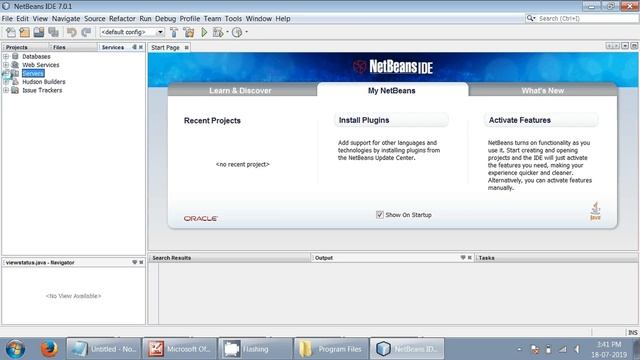Switch to the Files tab

tap(59, 47)
